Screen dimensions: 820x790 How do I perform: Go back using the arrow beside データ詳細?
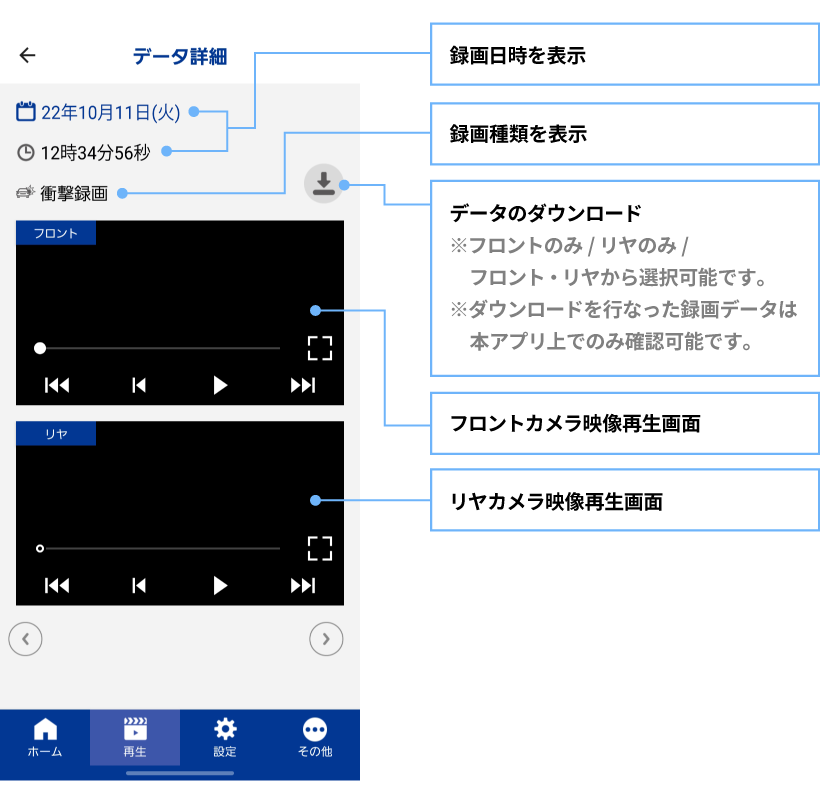(x=27, y=55)
